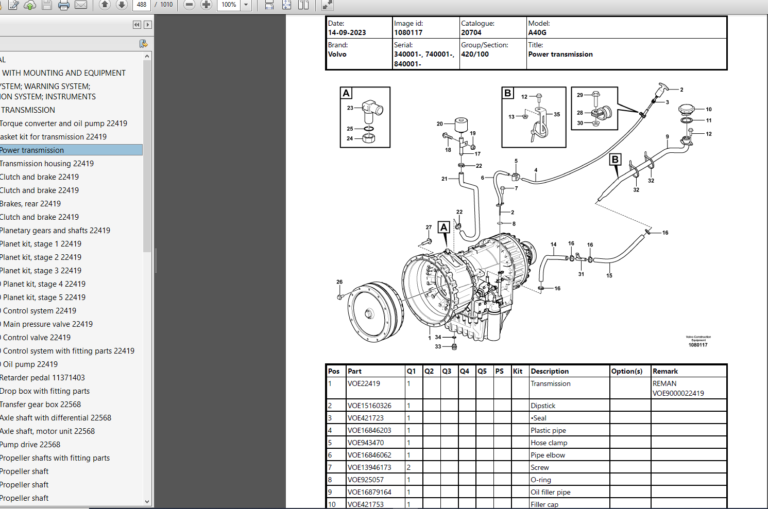Zoom out using the minus button
This screenshot has width=768, height=509.
click(189, 5)
